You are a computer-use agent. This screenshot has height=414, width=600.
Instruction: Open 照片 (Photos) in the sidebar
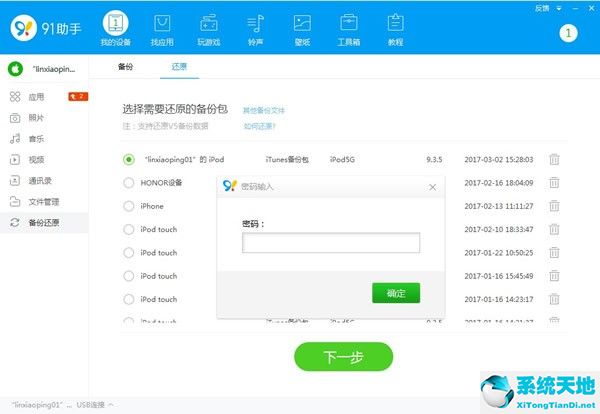click(x=36, y=118)
